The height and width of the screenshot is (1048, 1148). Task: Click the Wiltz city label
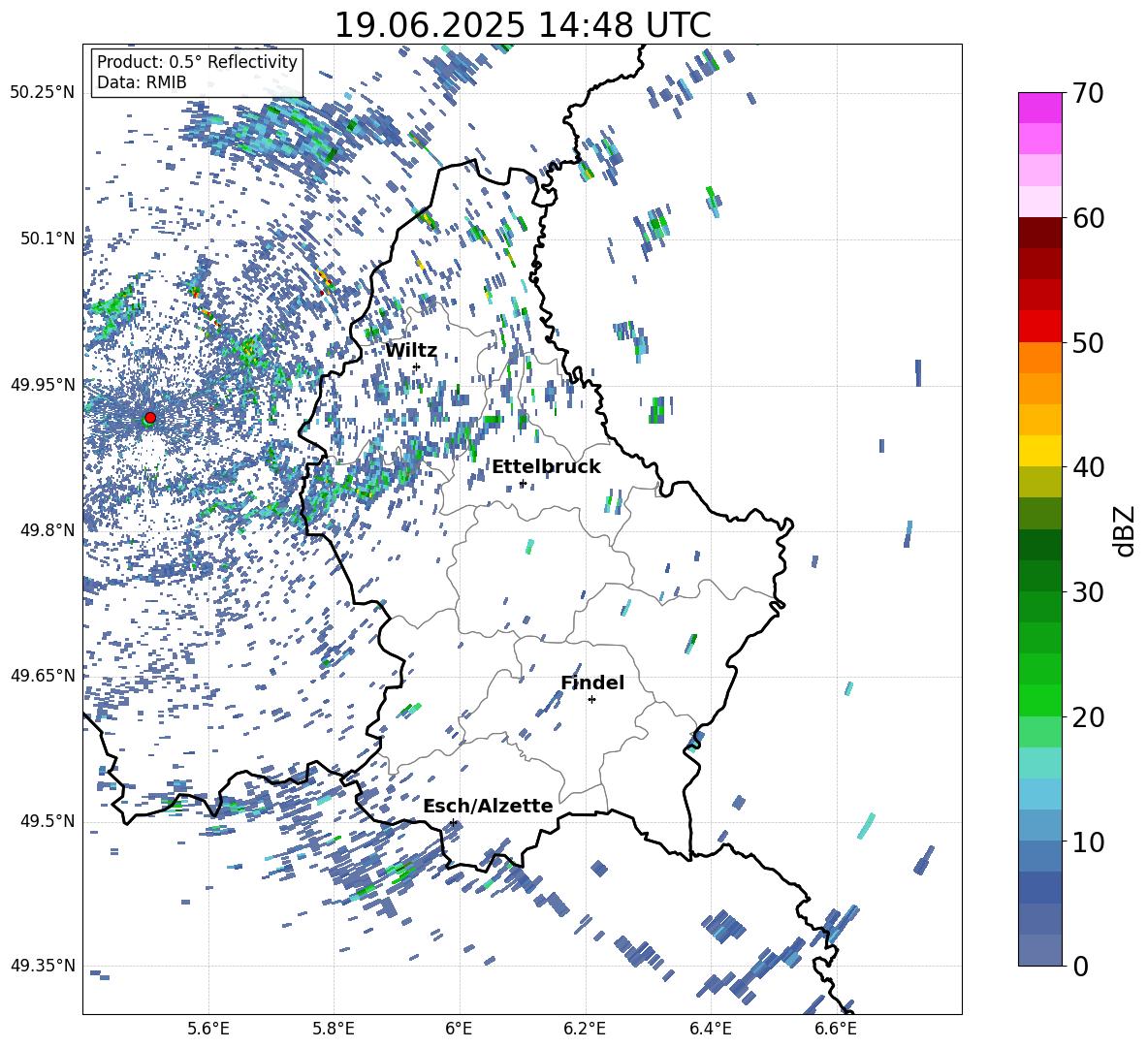pyautogui.click(x=411, y=350)
